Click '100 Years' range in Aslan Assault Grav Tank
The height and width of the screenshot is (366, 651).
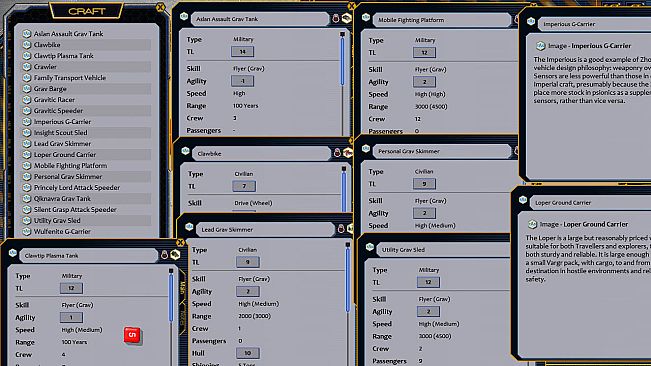coord(245,106)
